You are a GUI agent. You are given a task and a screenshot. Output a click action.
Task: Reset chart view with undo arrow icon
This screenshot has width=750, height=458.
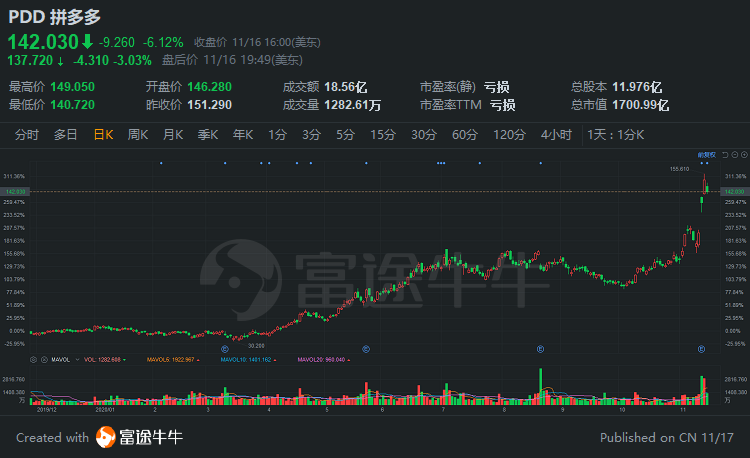coord(725,155)
